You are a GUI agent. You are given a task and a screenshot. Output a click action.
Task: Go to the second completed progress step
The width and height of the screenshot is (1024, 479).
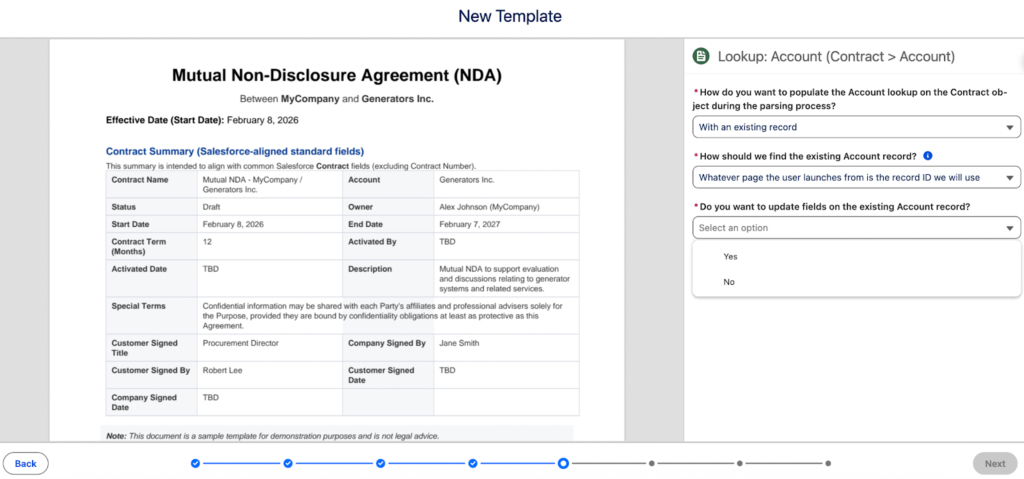[x=288, y=463]
